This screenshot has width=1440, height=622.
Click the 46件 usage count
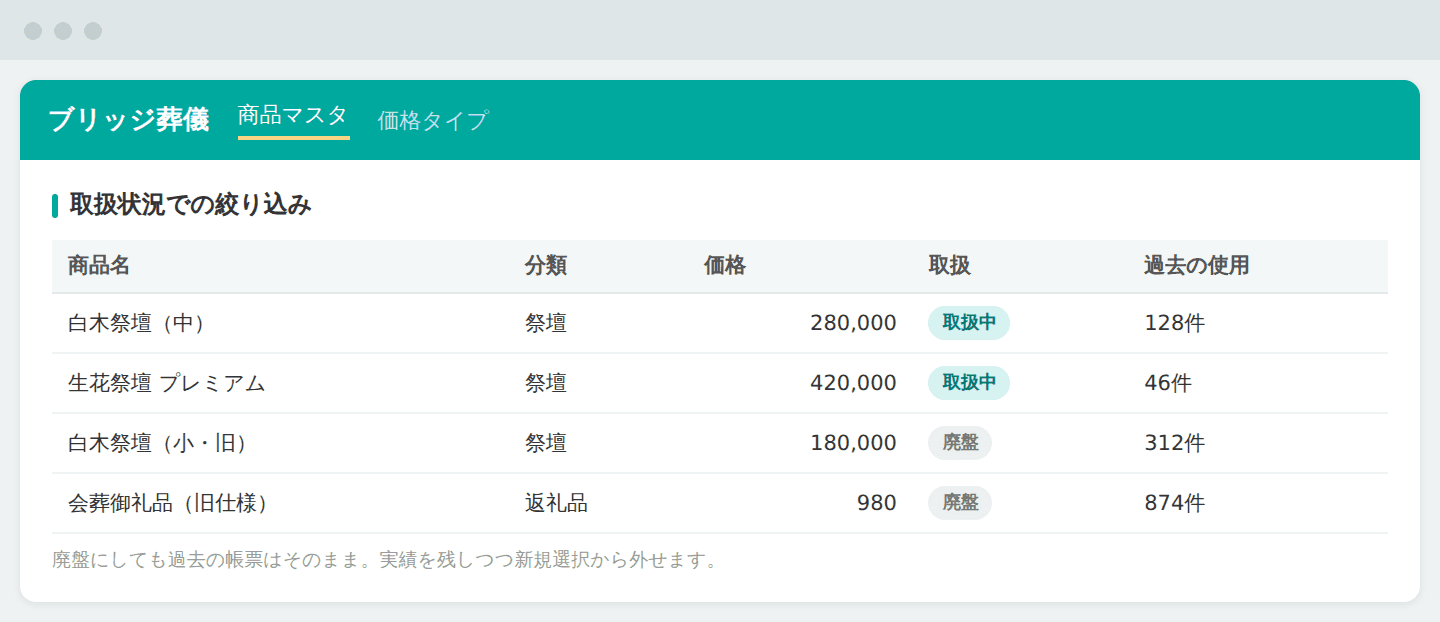[1168, 383]
